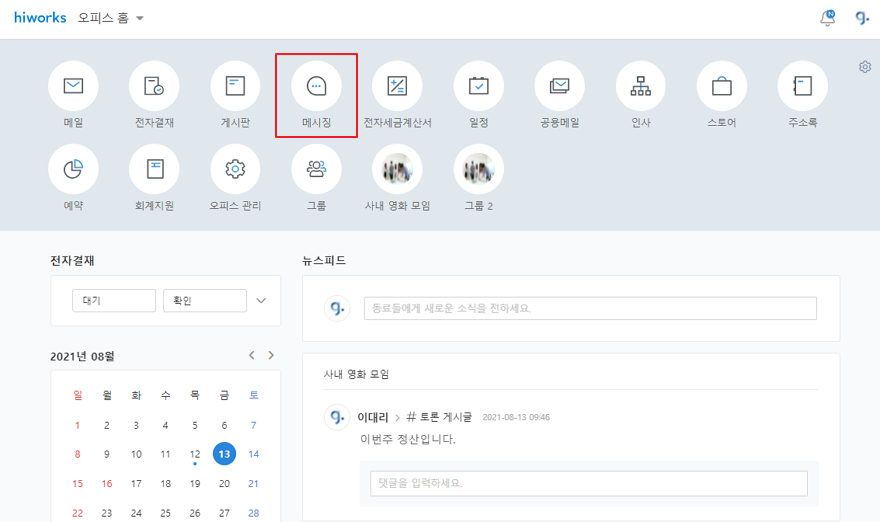
Task: Open 전자결재 approval icon
Action: pyautogui.click(x=154, y=86)
